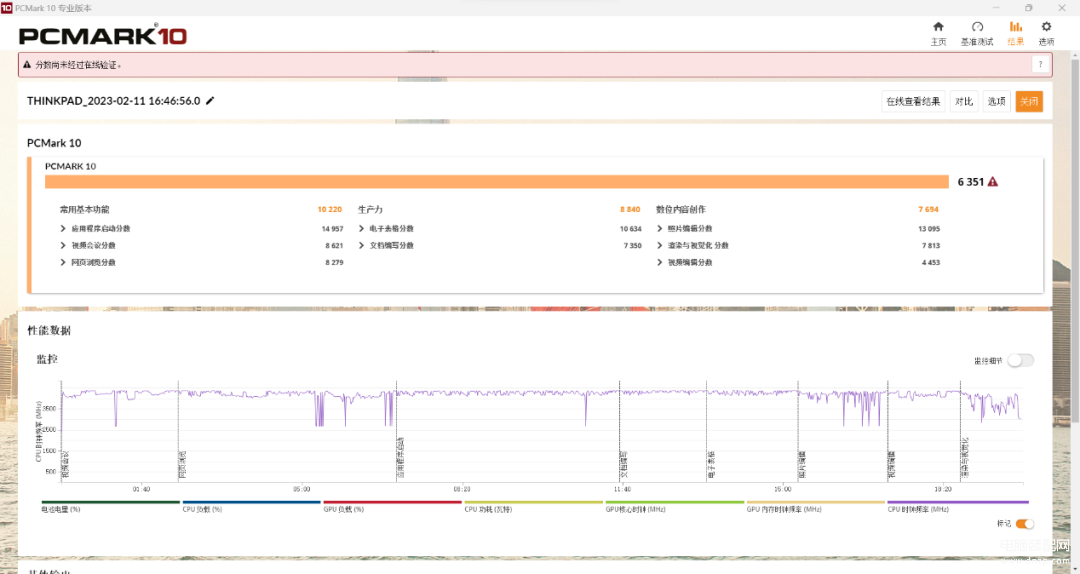Click the warning triangle icon in the pink banner
The height and width of the screenshot is (574, 1080).
28,65
